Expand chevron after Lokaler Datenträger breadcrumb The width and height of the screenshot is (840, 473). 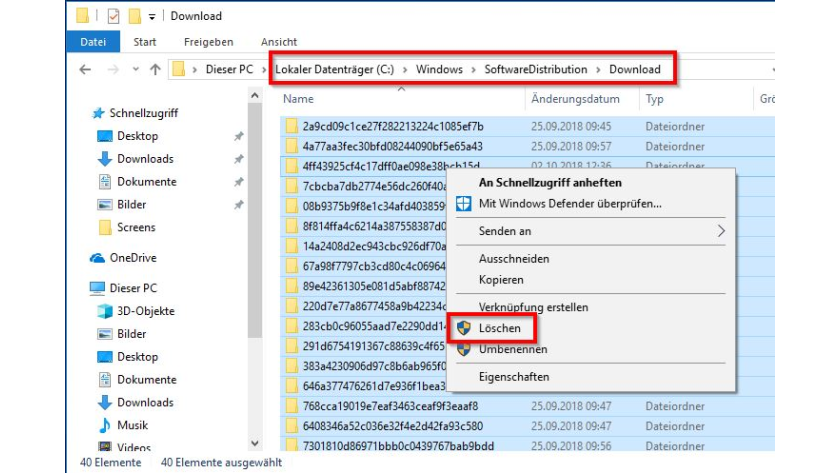pyautogui.click(x=405, y=70)
